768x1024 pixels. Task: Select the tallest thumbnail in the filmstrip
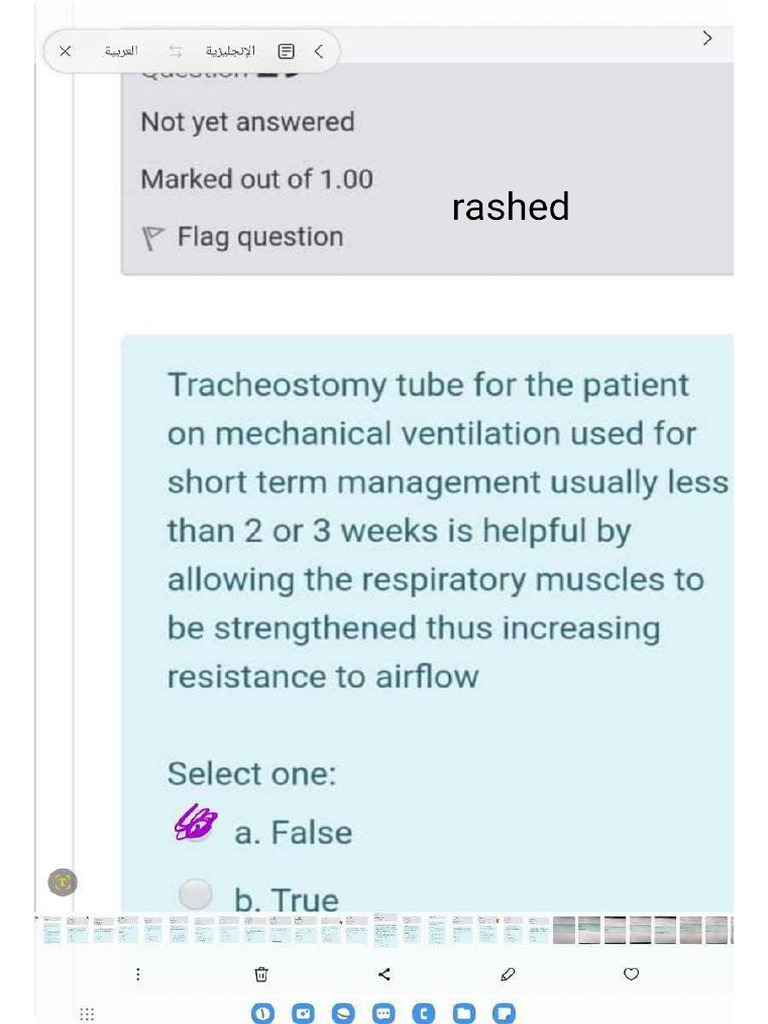[x=385, y=931]
